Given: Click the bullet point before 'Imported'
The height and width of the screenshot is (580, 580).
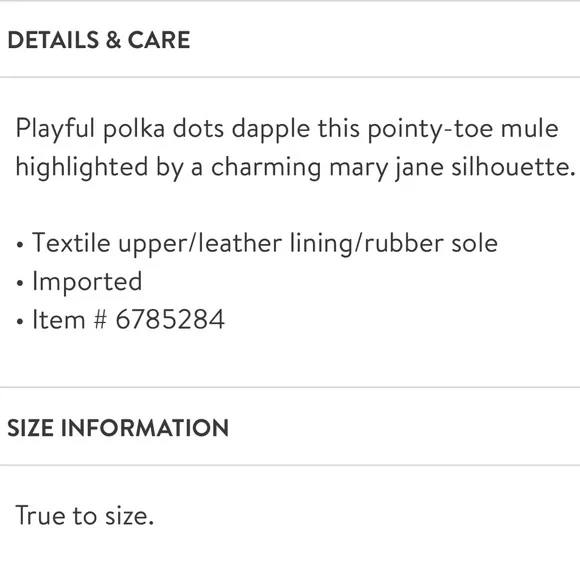Looking at the screenshot, I should pos(20,283).
